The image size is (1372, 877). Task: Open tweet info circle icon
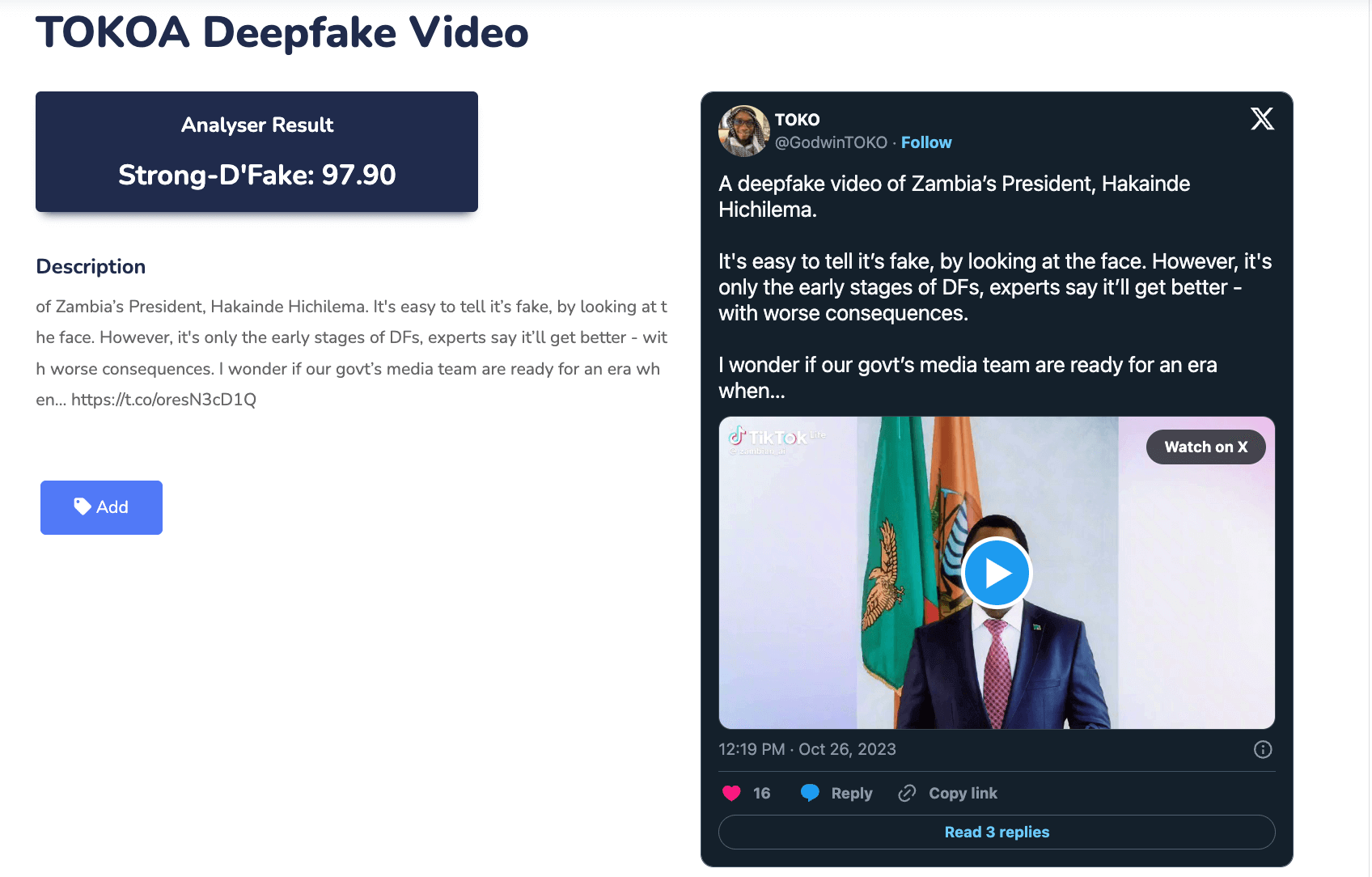1263,750
